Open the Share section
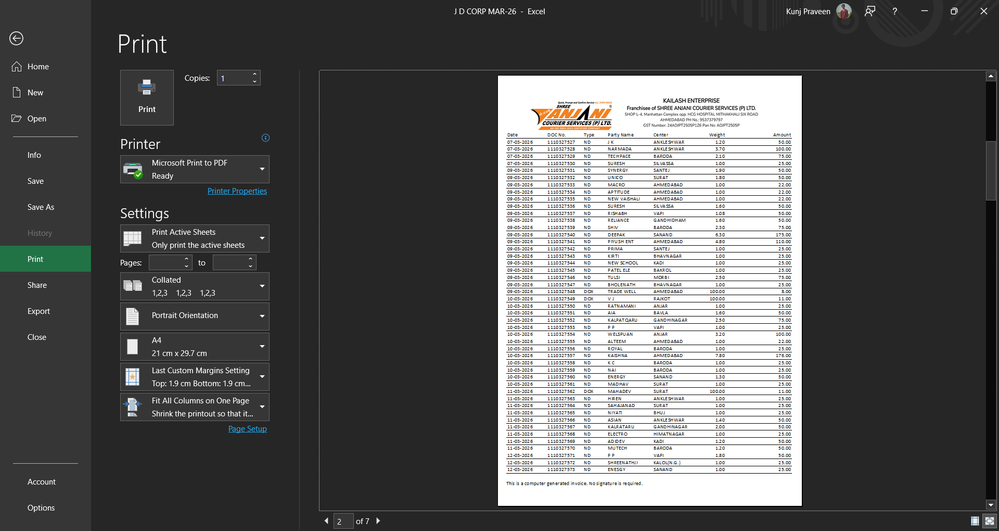 click(45, 285)
